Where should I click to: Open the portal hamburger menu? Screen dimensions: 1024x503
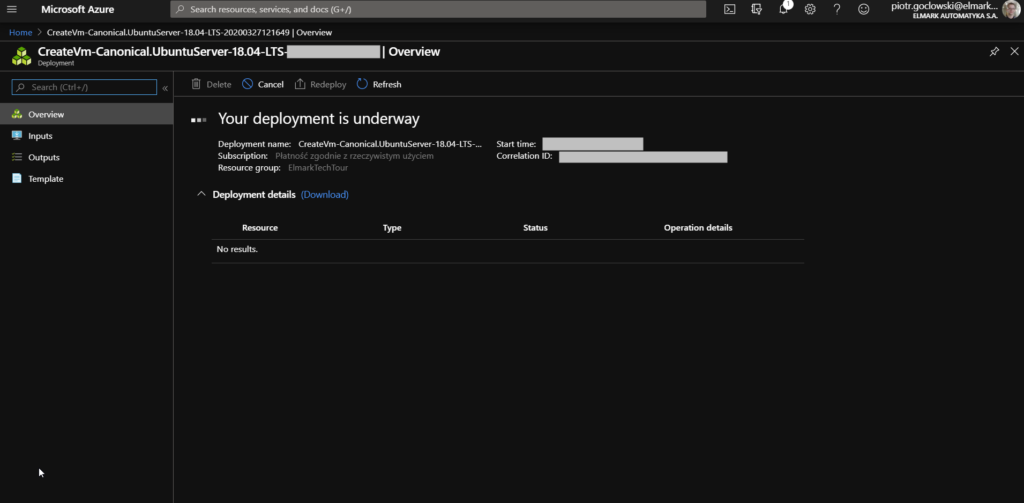click(x=12, y=9)
